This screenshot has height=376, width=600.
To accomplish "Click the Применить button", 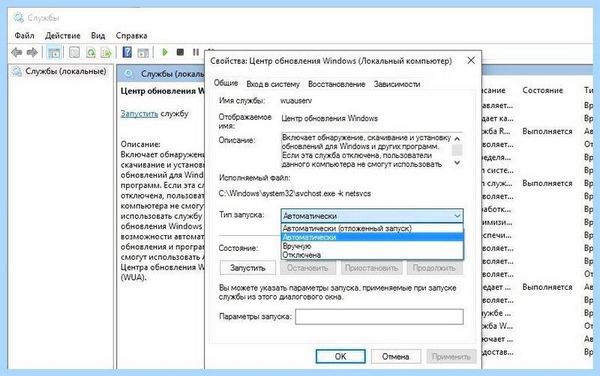I will 452,356.
